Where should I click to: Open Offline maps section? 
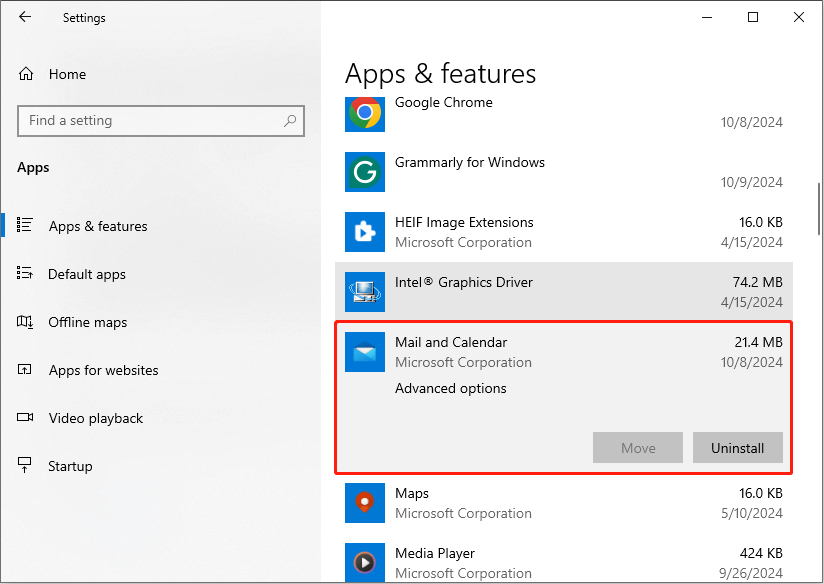88,322
